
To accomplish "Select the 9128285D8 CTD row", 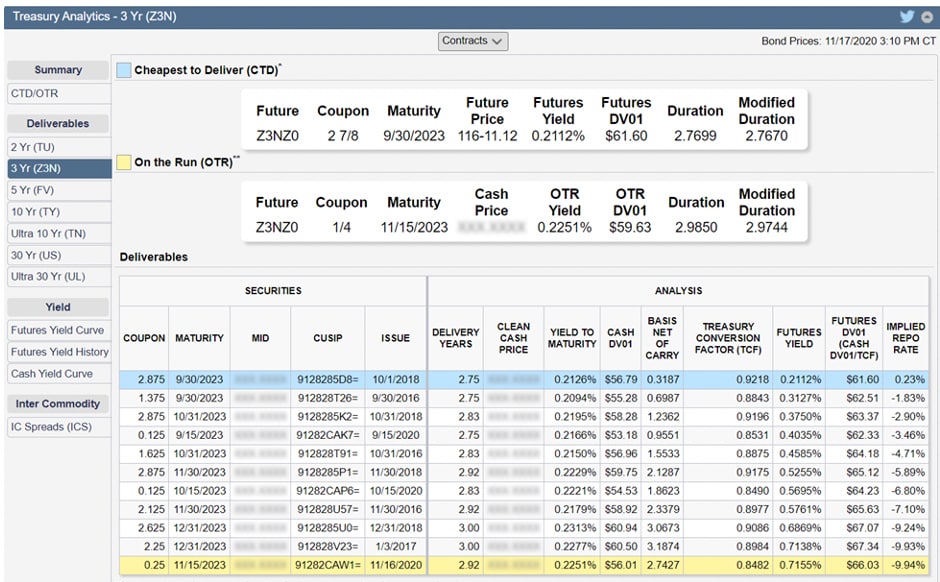I will click(x=327, y=380).
